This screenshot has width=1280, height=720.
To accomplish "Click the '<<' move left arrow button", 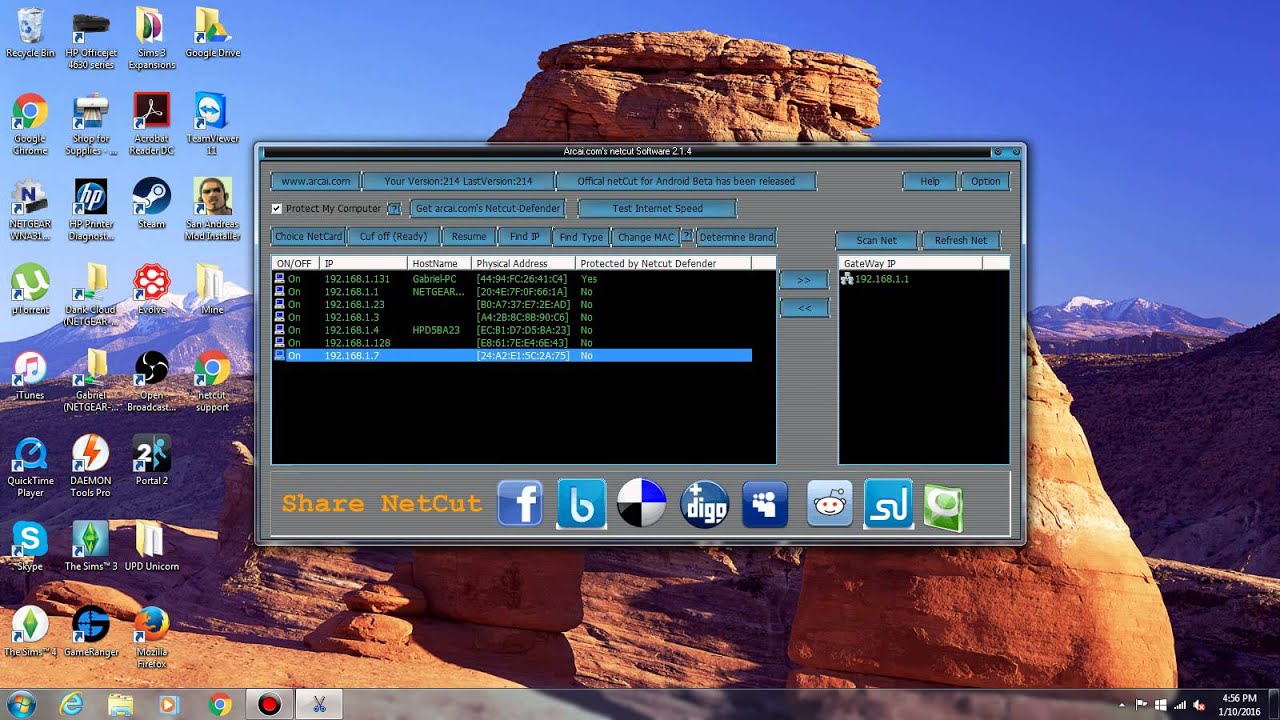I will coord(803,309).
